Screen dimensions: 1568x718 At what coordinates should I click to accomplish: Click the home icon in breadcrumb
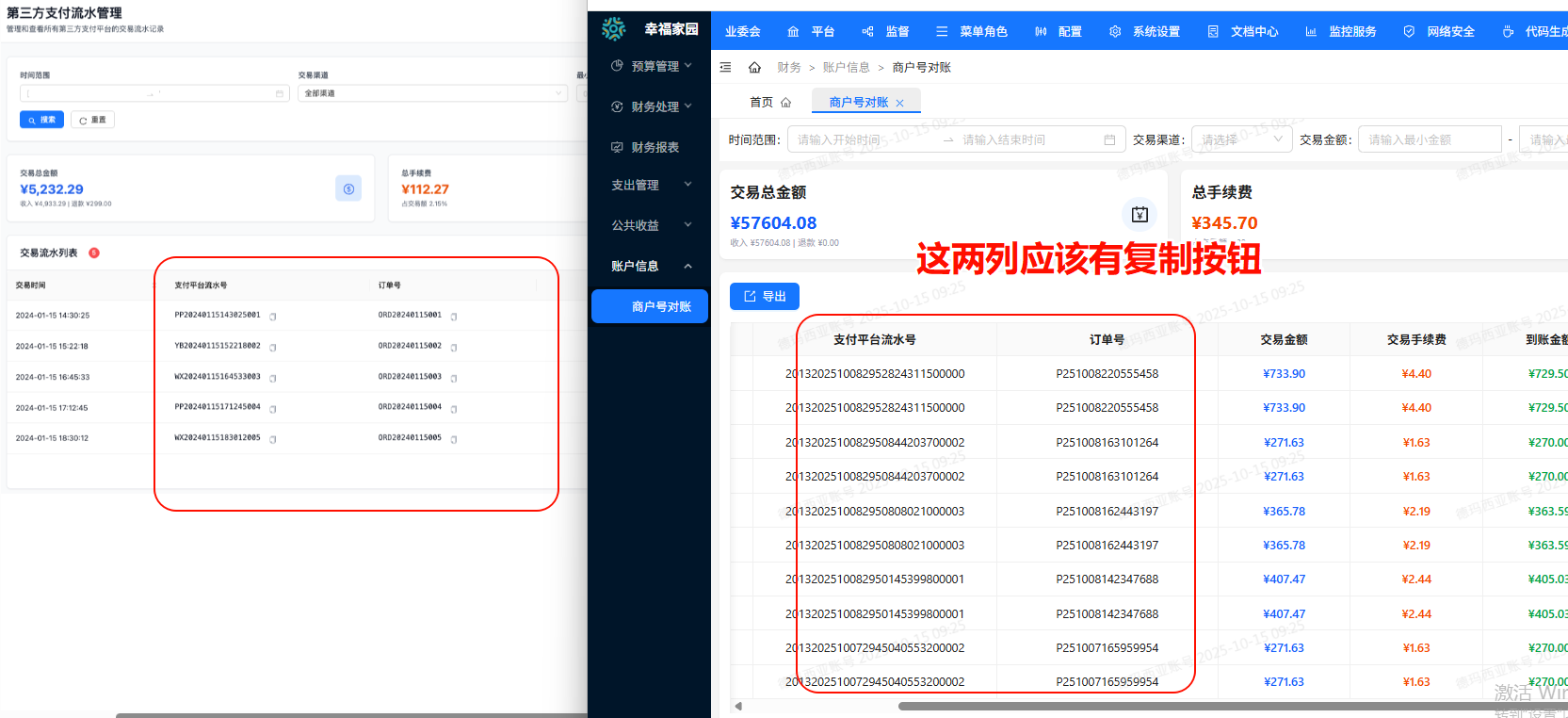(x=754, y=68)
